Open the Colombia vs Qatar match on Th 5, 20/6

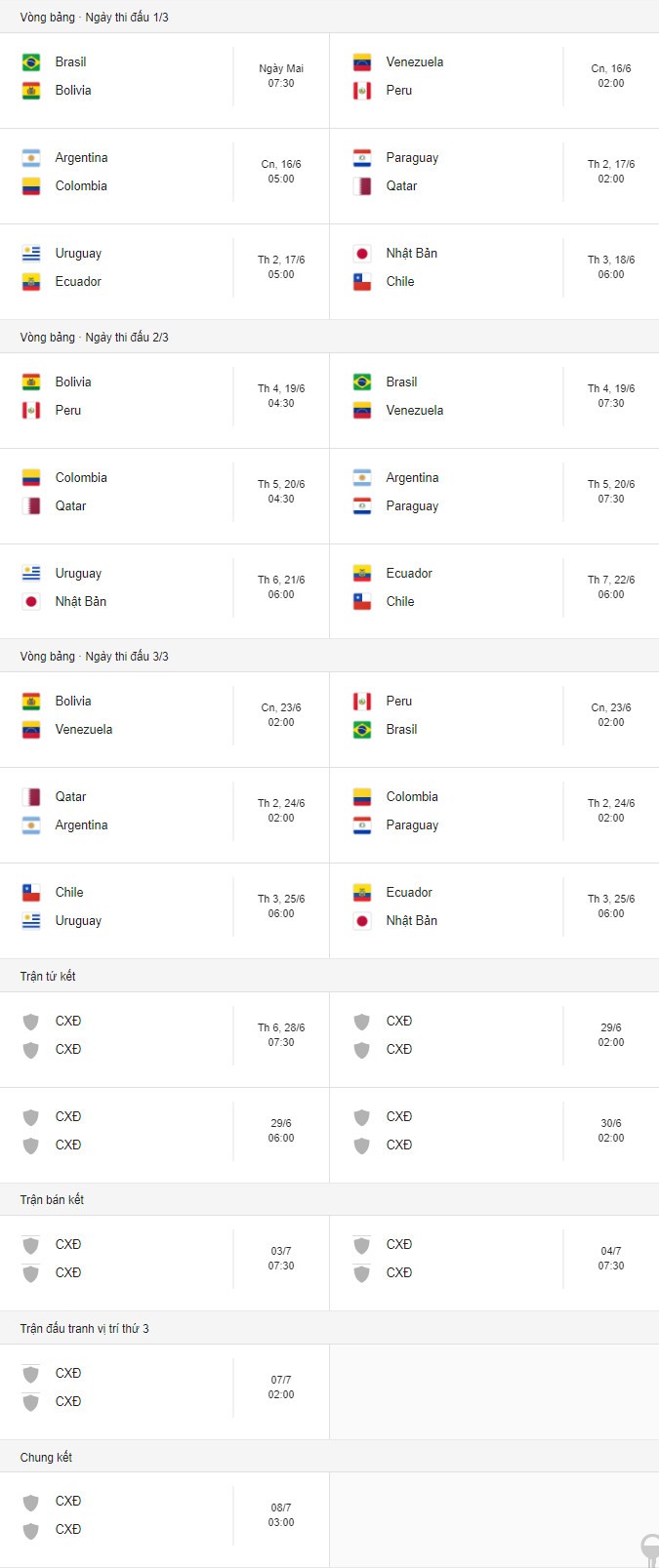pyautogui.click(x=165, y=497)
